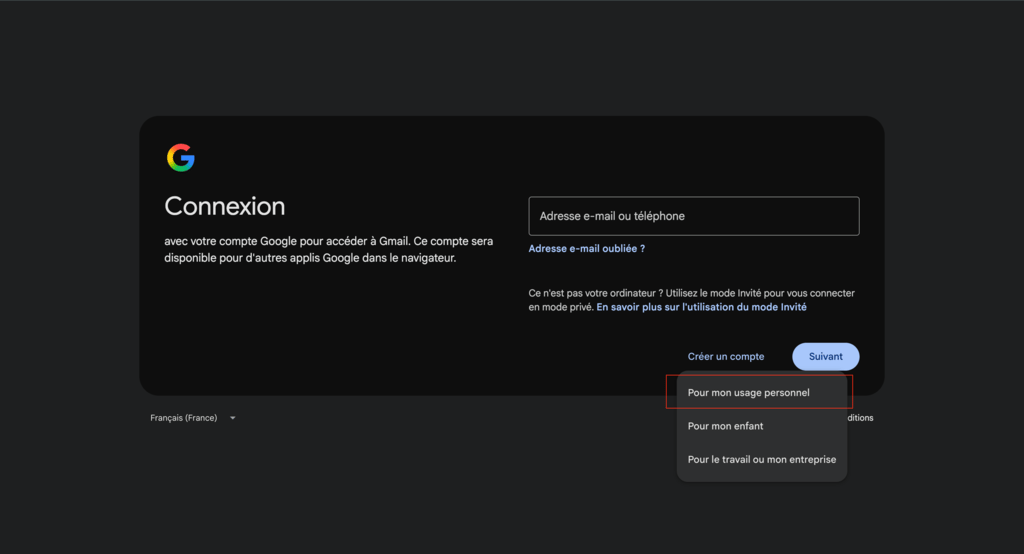Viewport: 1024px width, 554px height.
Task: Click the language dropdown arrow icon
Action: (232, 418)
